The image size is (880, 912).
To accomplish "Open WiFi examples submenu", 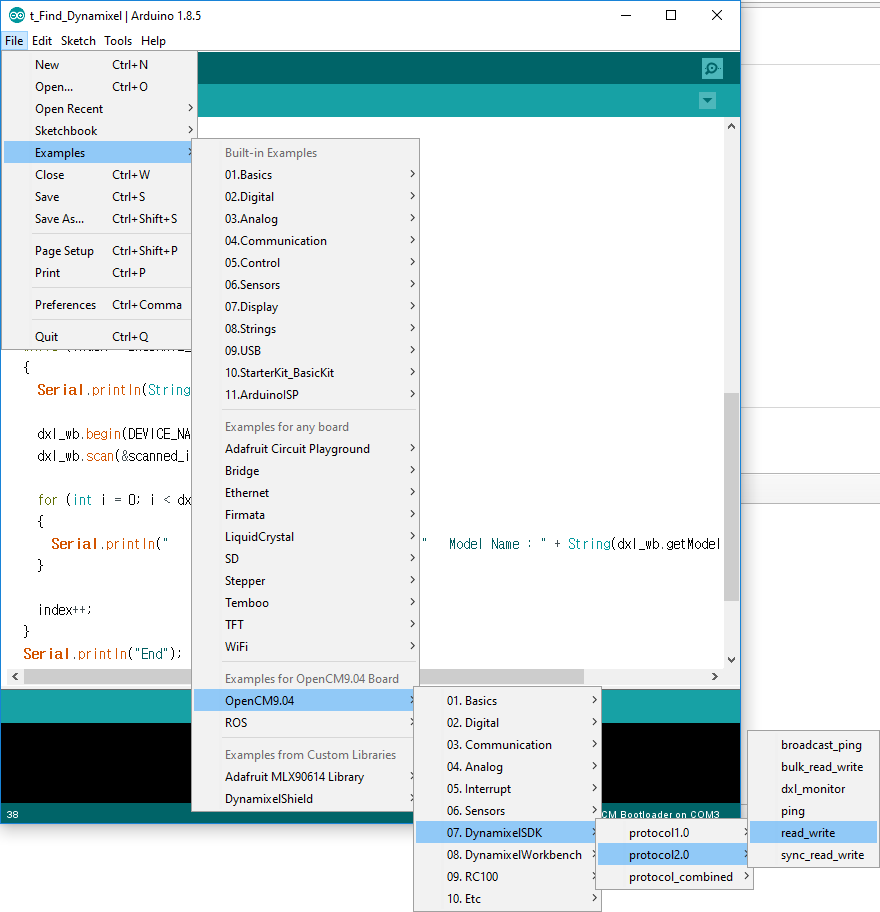I will (x=305, y=647).
